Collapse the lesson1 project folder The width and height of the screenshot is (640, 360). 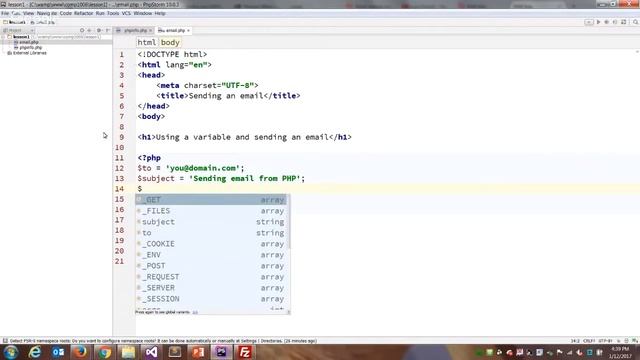pos(4,37)
